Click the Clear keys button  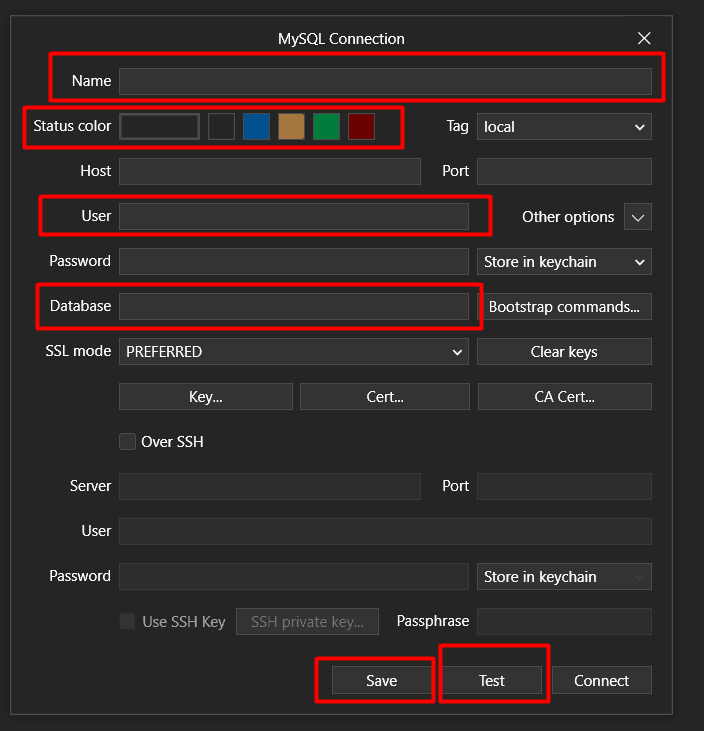564,352
